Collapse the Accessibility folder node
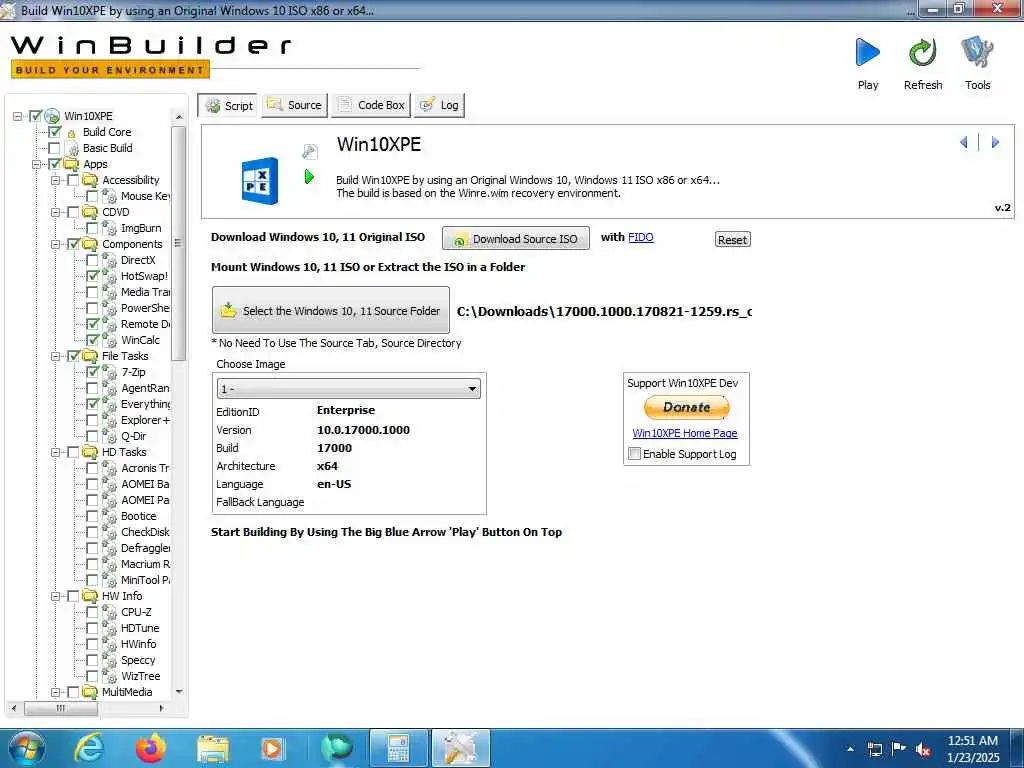Image resolution: width=1024 pixels, height=768 pixels. tap(56, 180)
